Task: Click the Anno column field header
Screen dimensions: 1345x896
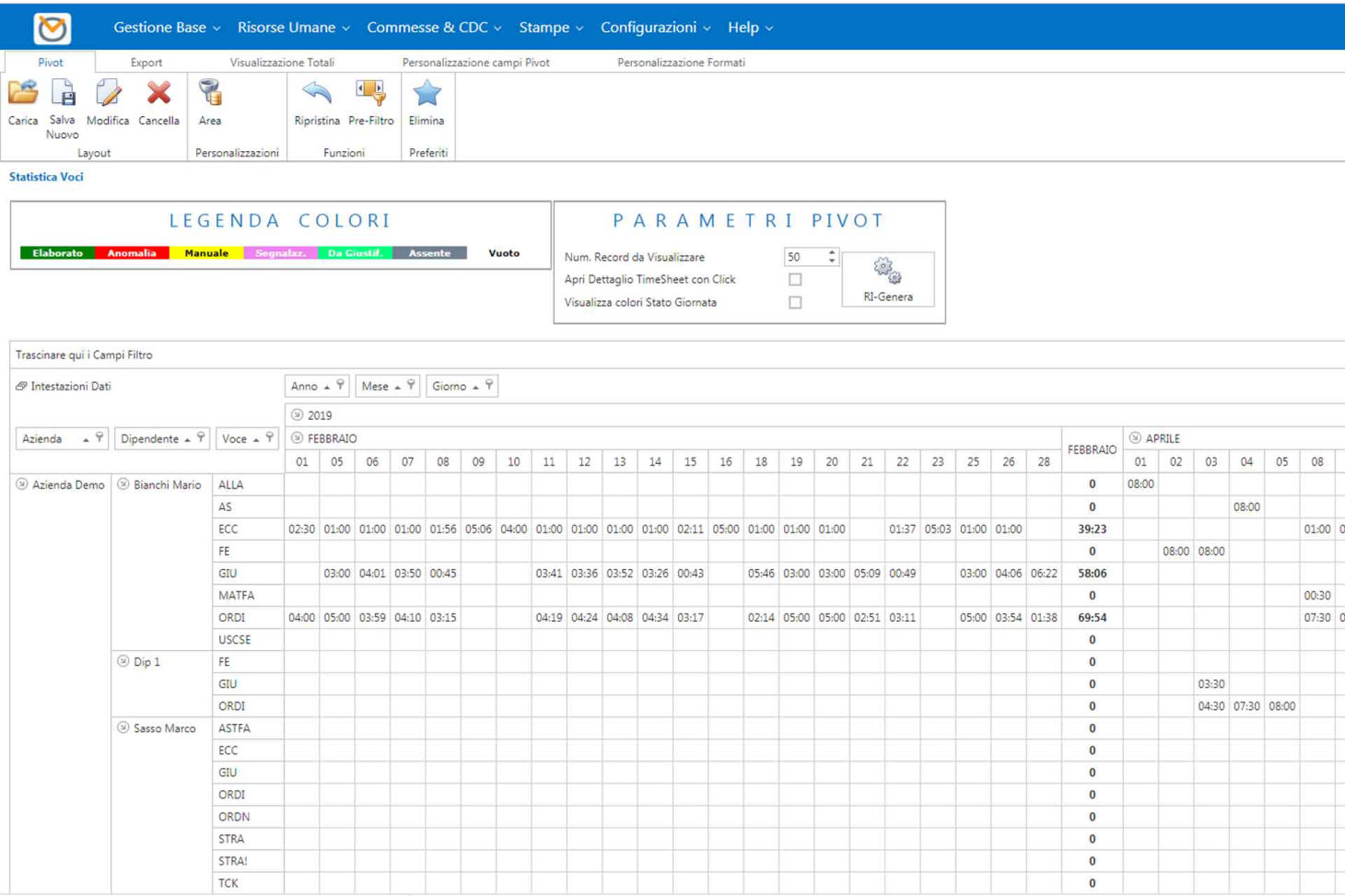Action: (x=316, y=386)
